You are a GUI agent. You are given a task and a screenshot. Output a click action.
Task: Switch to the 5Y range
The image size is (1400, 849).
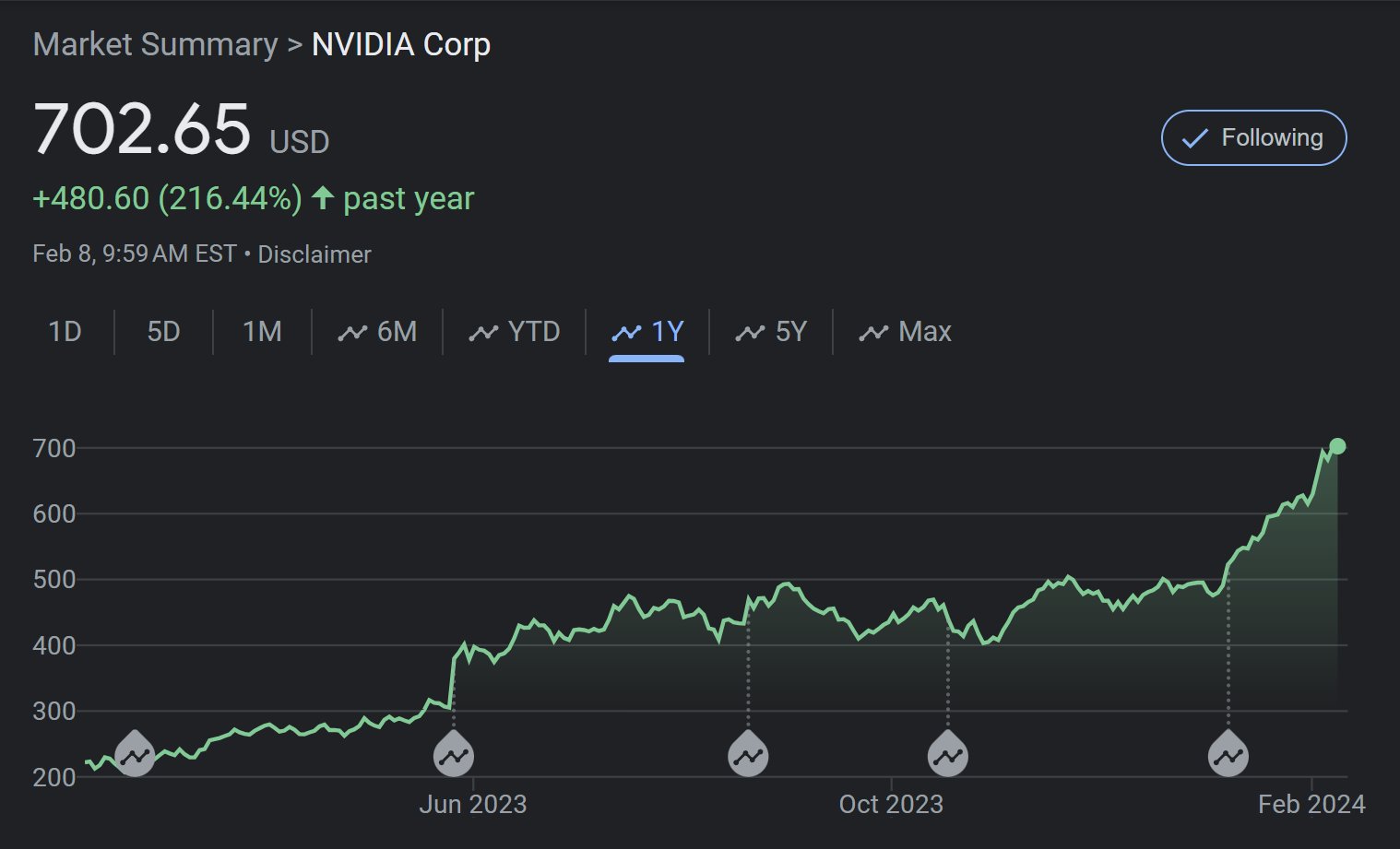(x=771, y=332)
